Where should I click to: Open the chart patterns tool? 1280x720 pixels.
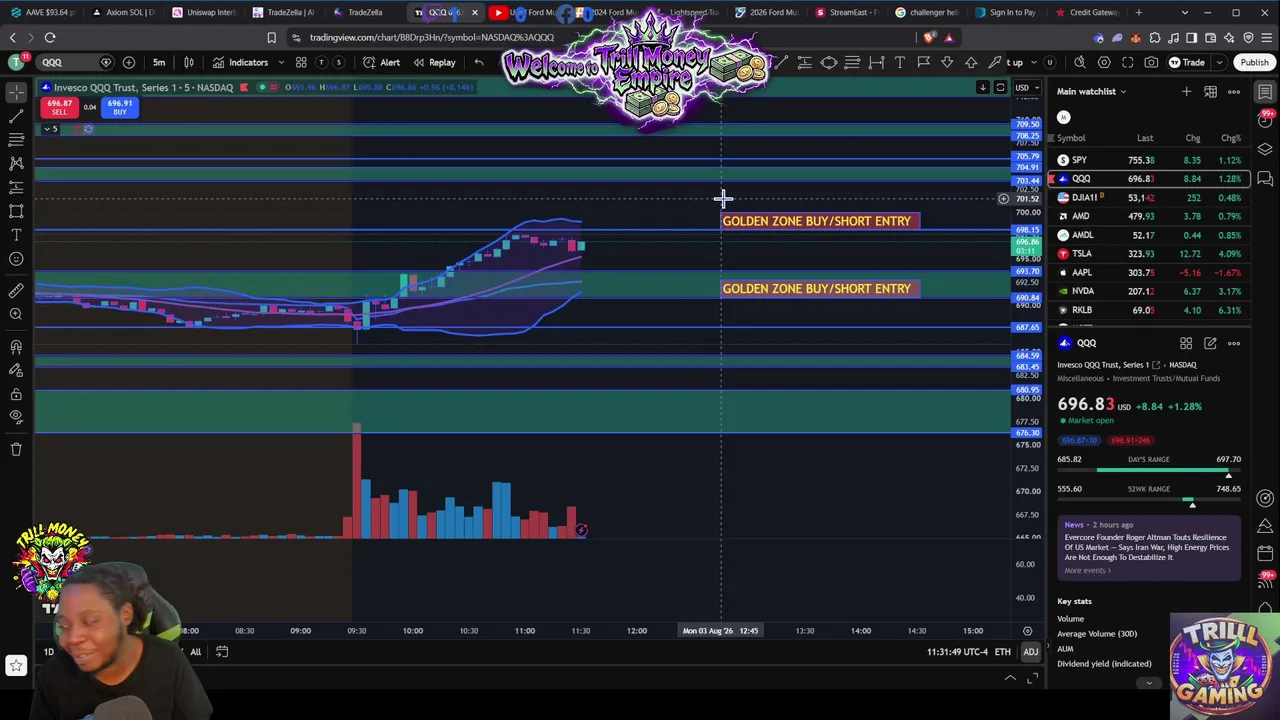click(16, 163)
